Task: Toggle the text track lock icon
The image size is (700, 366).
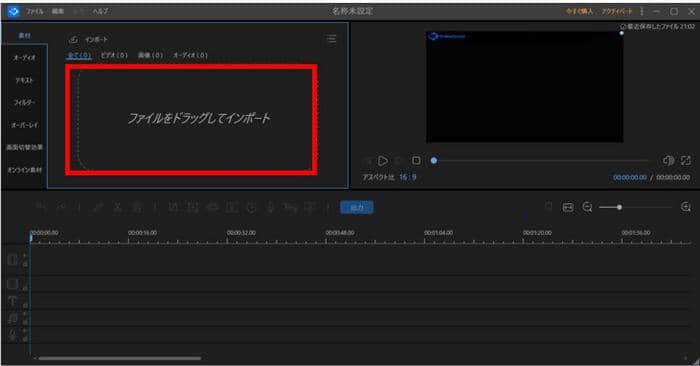Action: pos(25,306)
